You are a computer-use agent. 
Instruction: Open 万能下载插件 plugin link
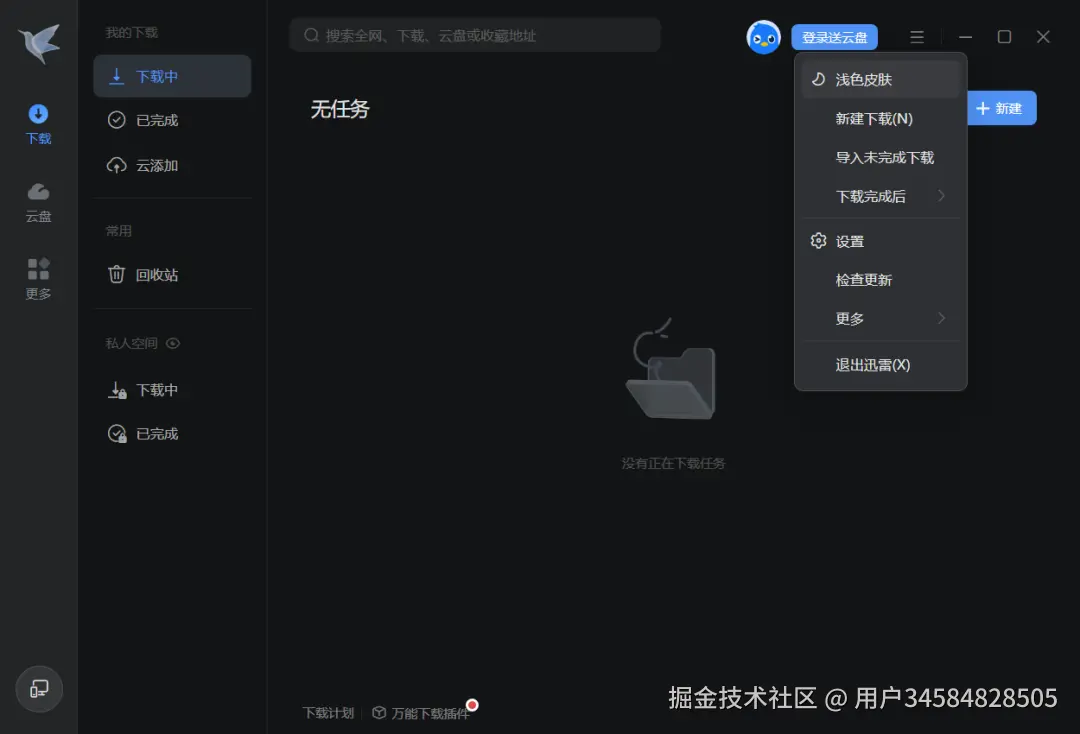pyautogui.click(x=421, y=713)
